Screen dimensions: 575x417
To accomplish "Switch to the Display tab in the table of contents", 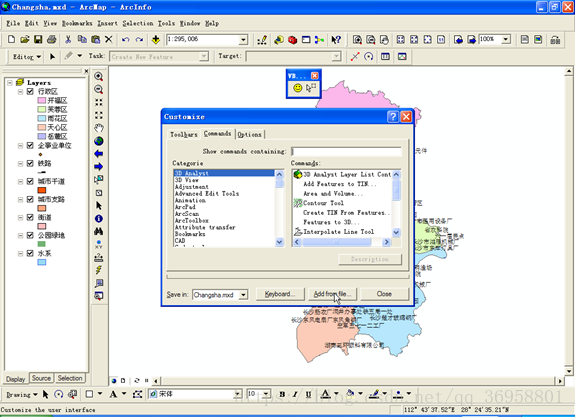I will (x=15, y=379).
